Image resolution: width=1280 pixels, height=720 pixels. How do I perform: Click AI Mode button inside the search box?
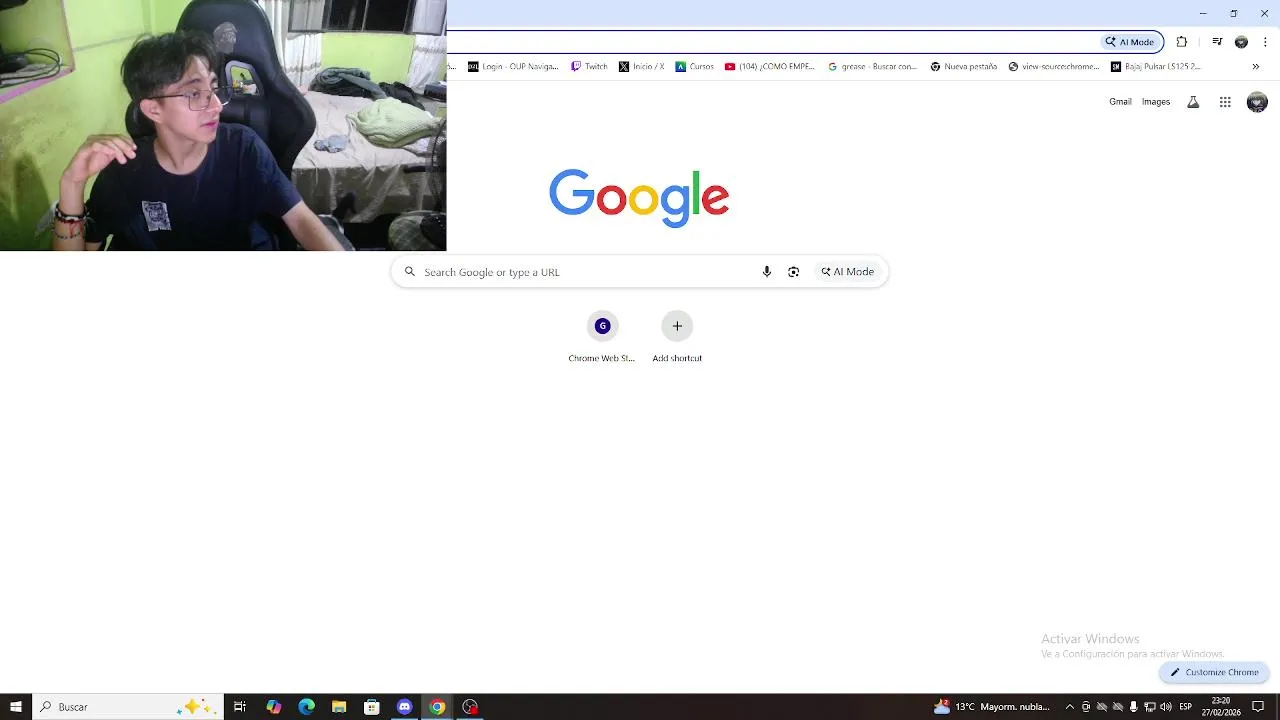(x=847, y=272)
